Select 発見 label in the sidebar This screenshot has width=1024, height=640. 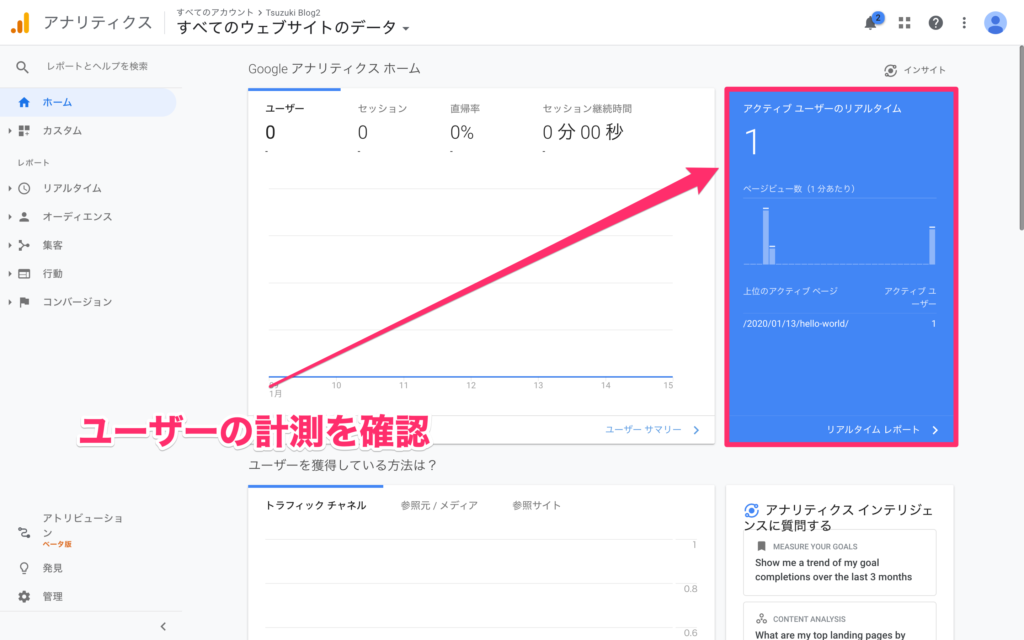[52, 568]
